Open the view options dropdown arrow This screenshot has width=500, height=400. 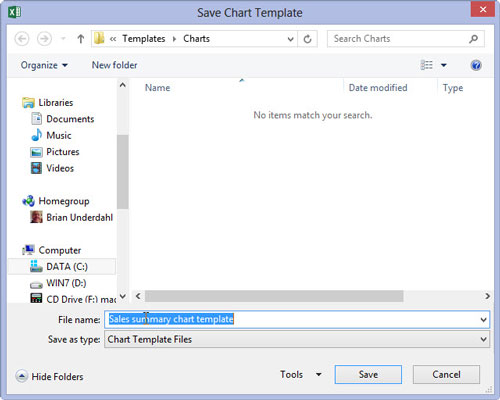click(444, 65)
